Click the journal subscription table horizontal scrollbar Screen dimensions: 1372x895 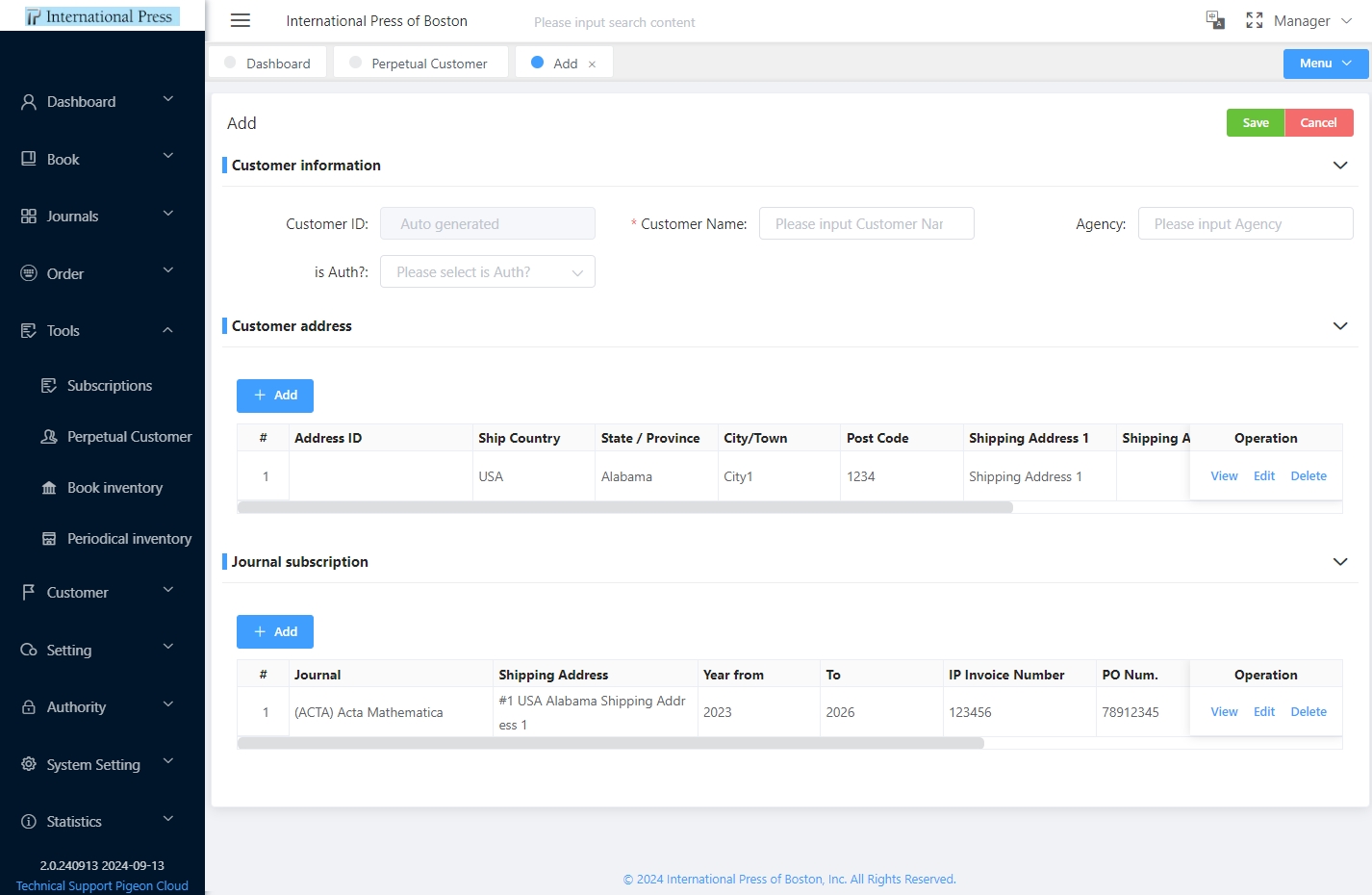tap(611, 743)
